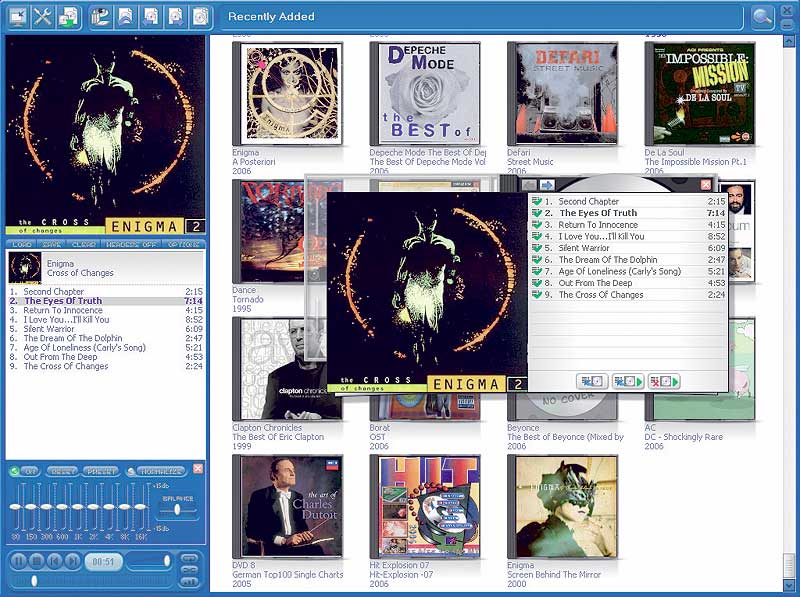Skip to the previous track
Image resolution: width=800 pixels, height=597 pixels.
[x=55, y=561]
